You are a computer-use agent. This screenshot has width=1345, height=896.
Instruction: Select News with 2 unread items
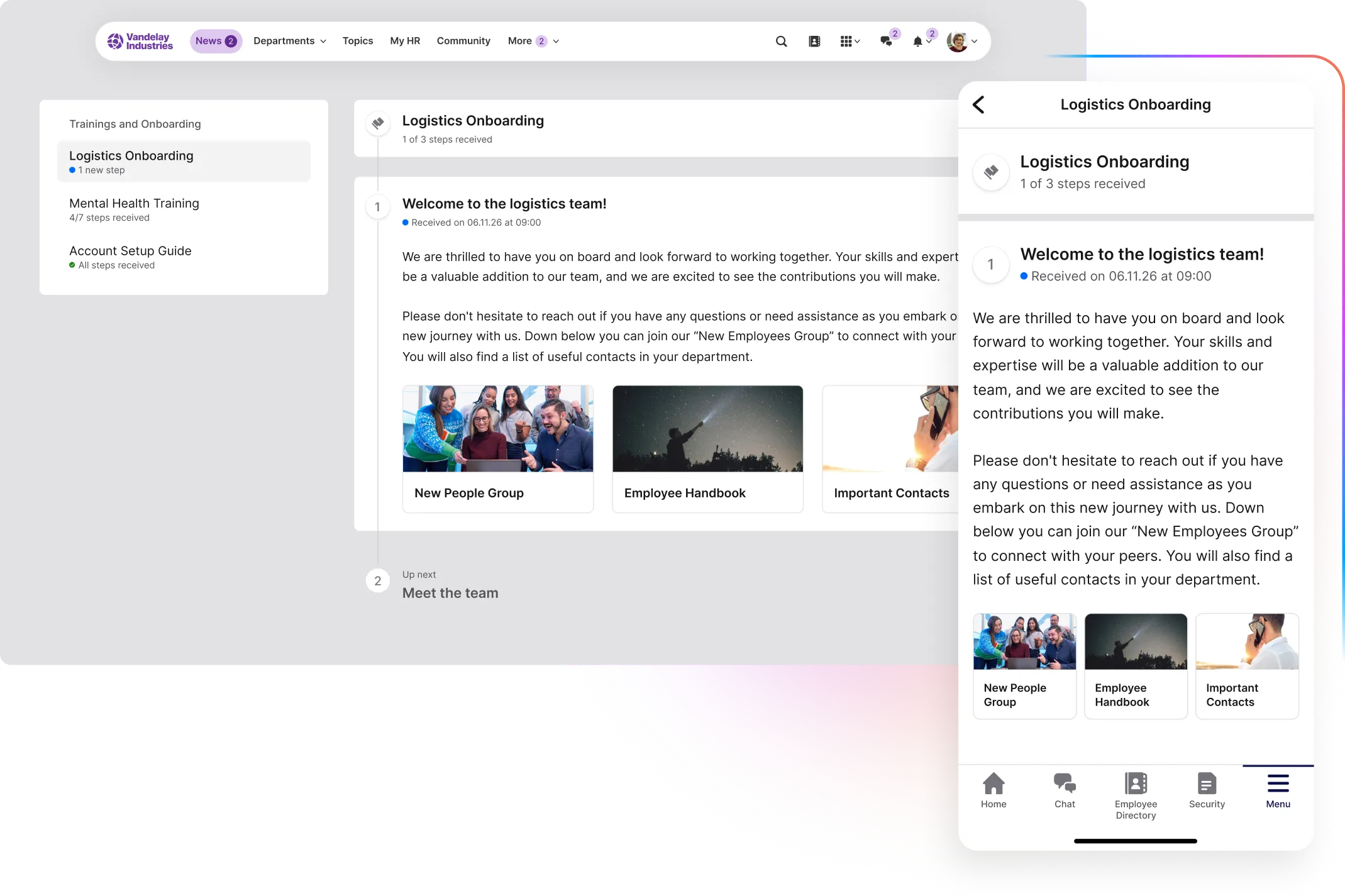[214, 40]
